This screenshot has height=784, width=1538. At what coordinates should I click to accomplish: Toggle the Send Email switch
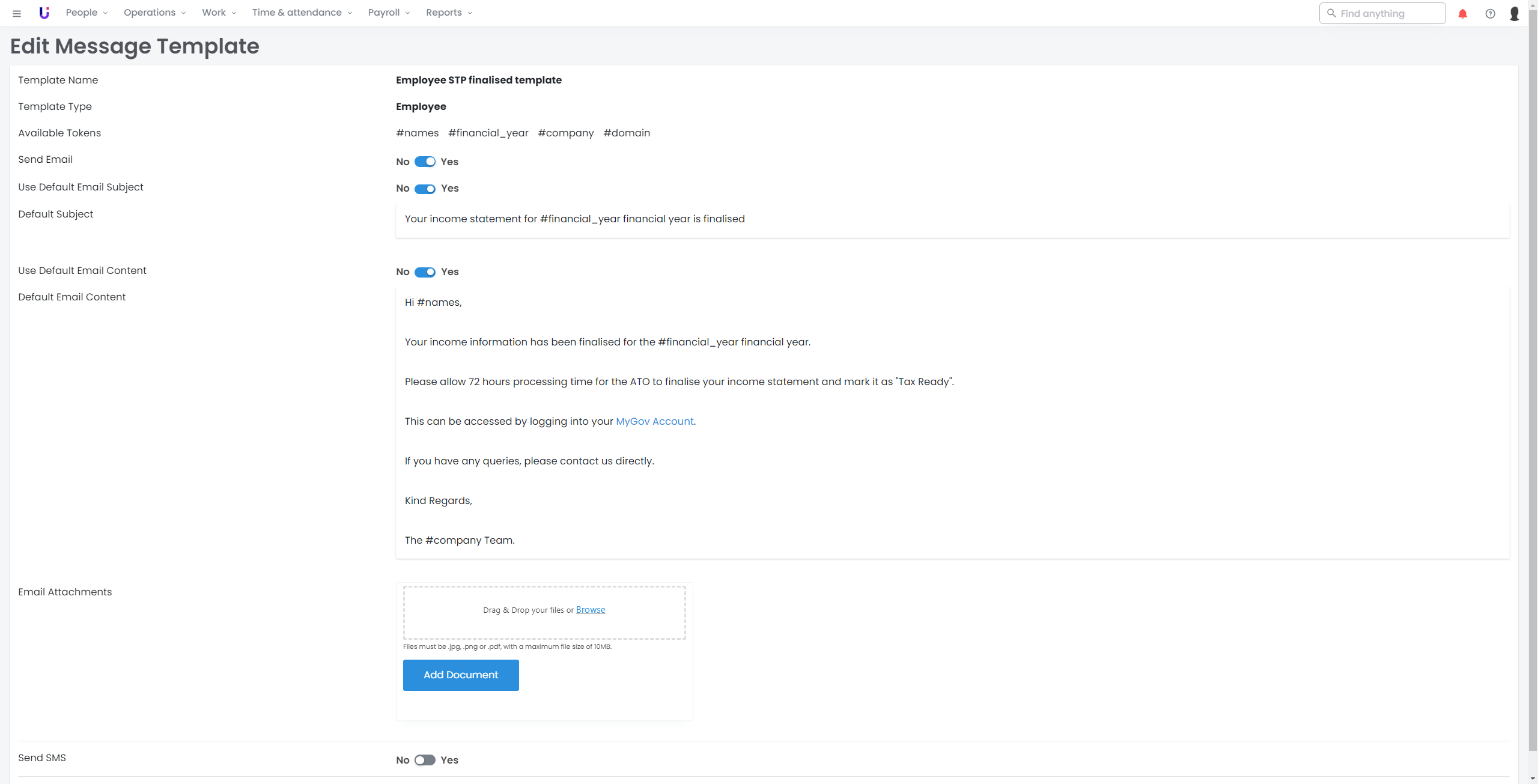[x=425, y=162]
